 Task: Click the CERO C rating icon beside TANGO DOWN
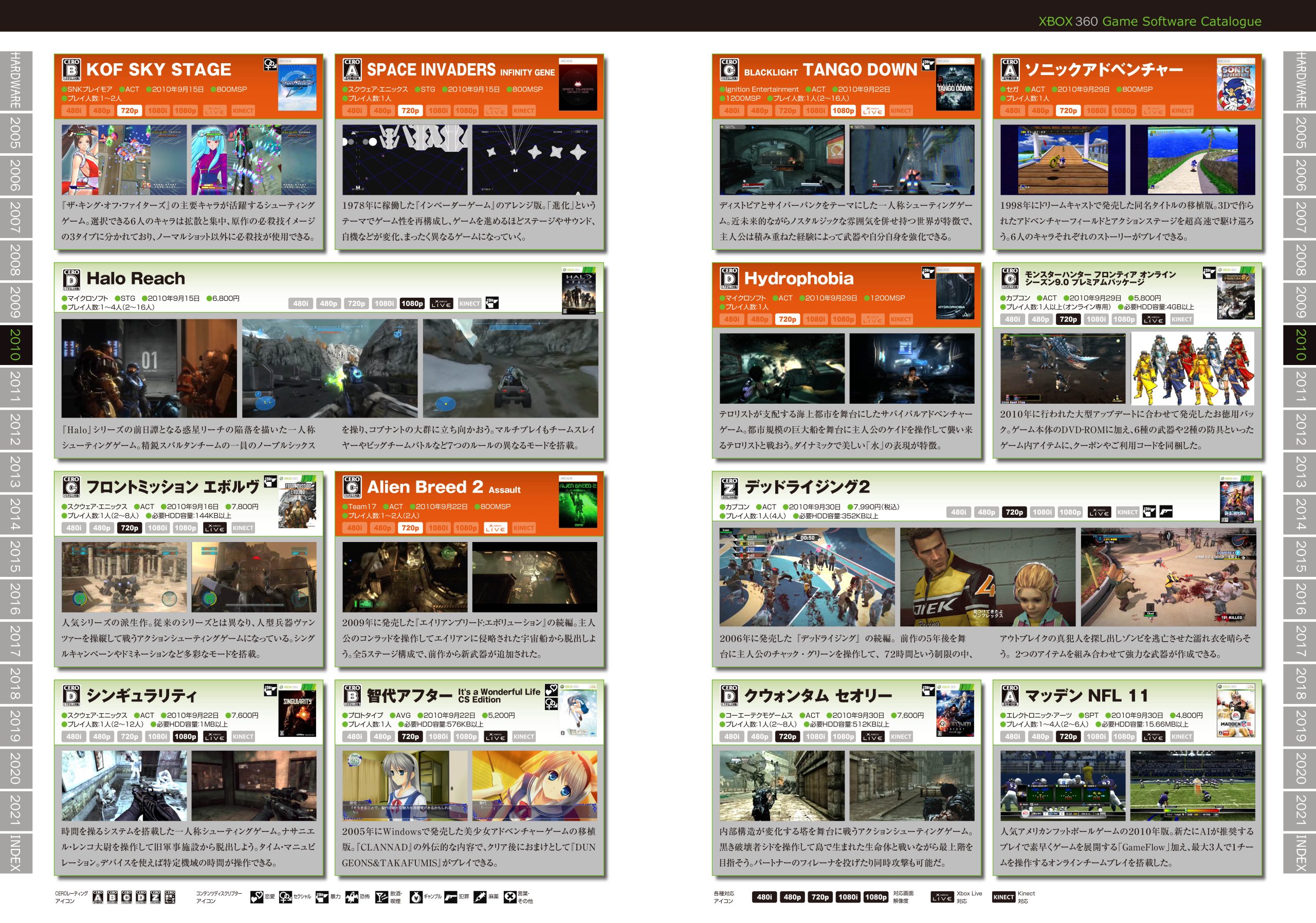click(729, 69)
